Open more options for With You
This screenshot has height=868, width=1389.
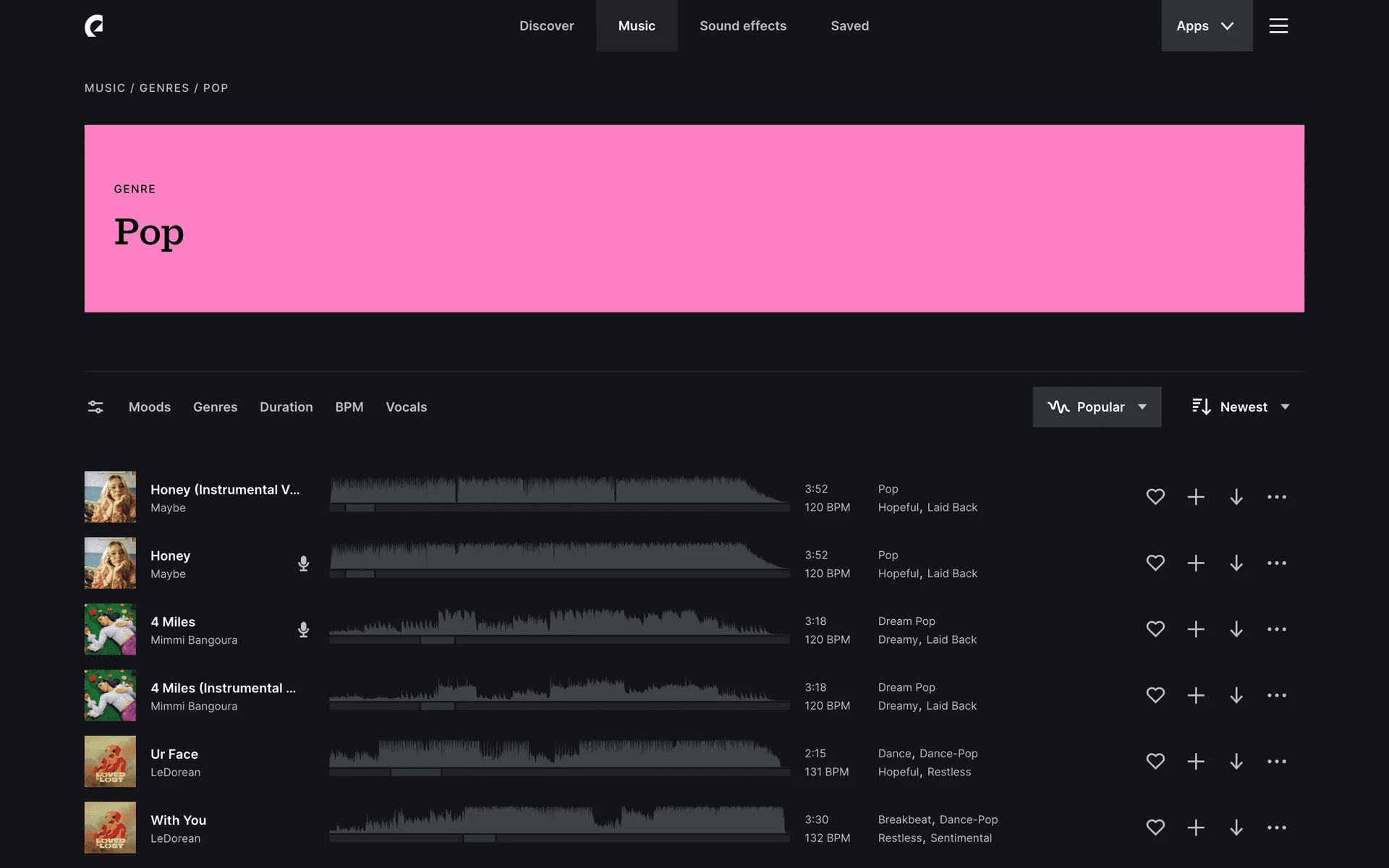(x=1276, y=827)
